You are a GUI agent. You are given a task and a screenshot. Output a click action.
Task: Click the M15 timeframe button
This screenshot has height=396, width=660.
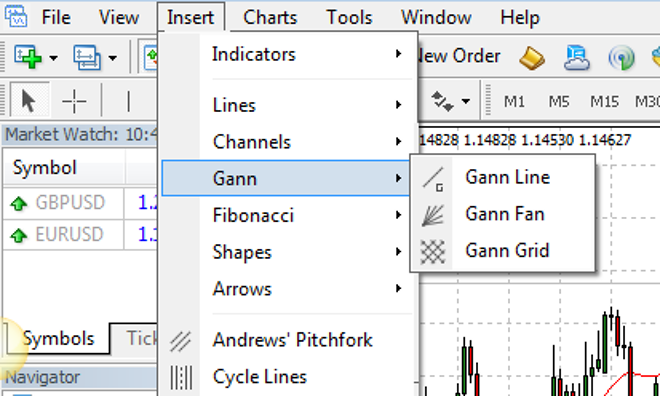(x=605, y=101)
